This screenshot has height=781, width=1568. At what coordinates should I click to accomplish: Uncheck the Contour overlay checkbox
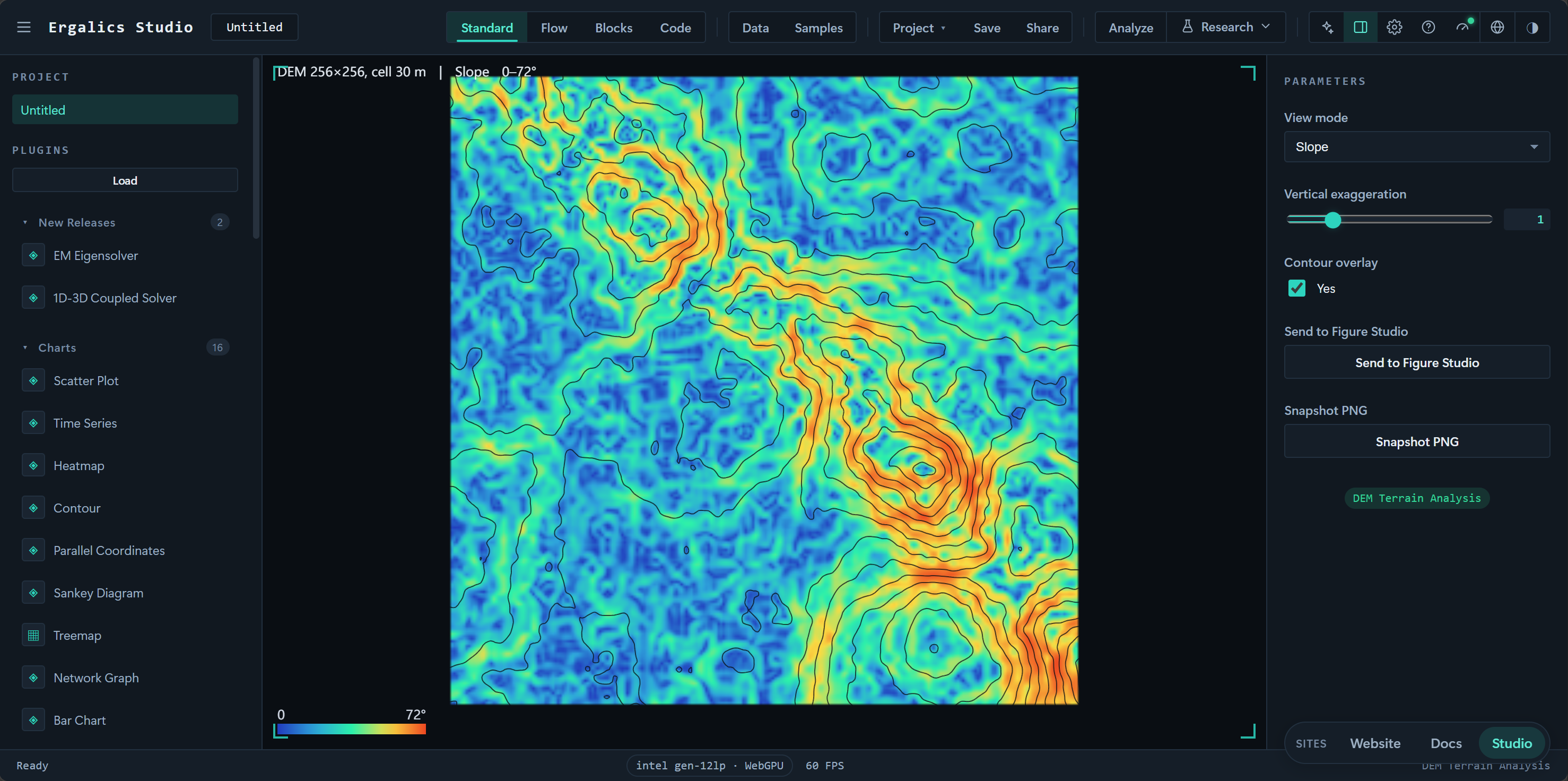pos(1296,288)
